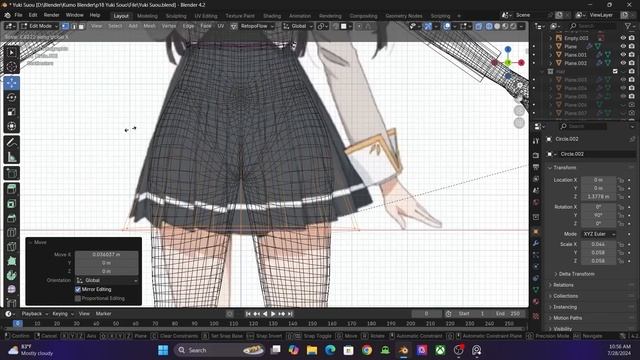
Task: Open the Global transform orientation dropdown
Action: tap(298, 26)
